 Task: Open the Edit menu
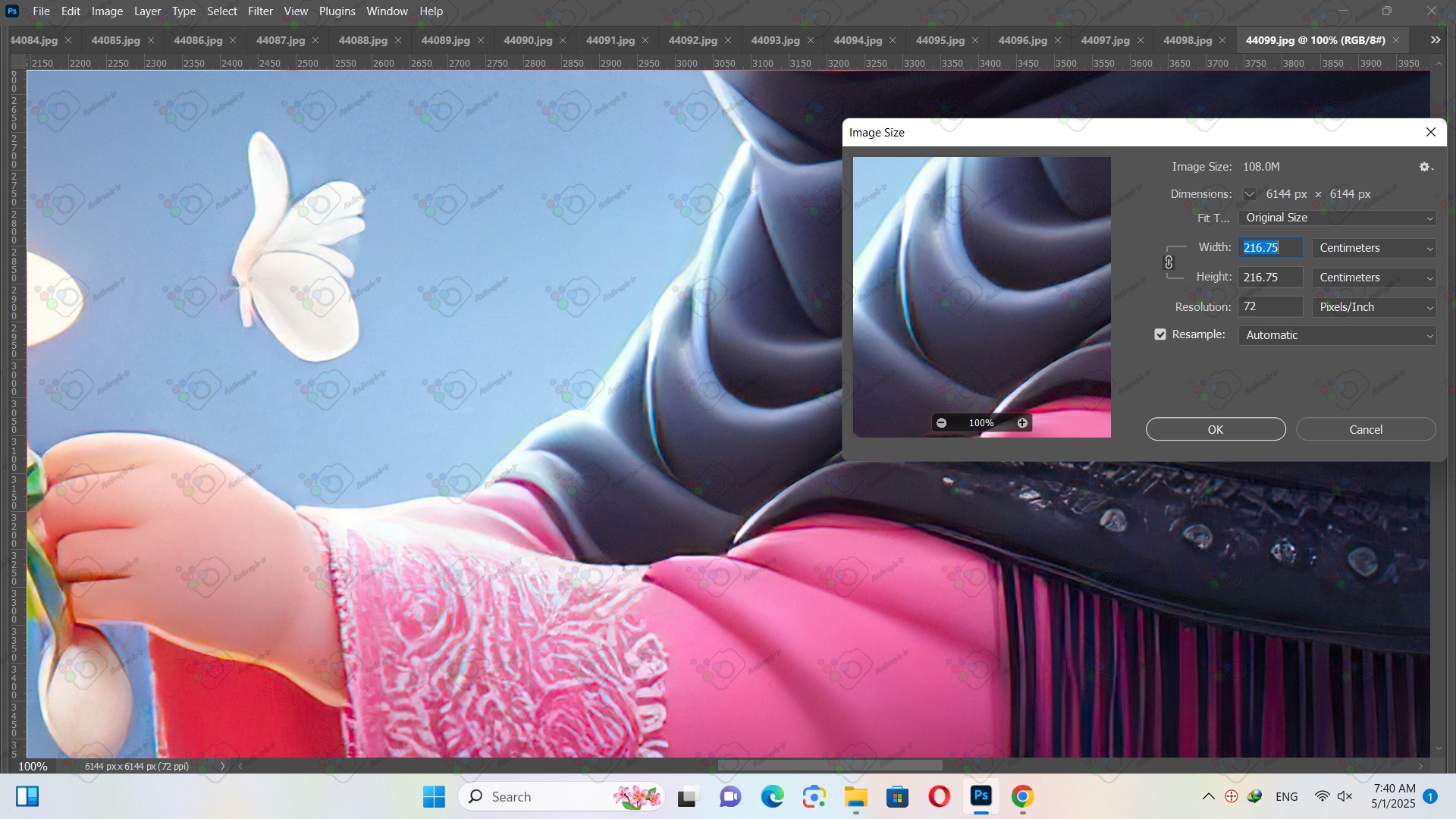pyautogui.click(x=71, y=11)
